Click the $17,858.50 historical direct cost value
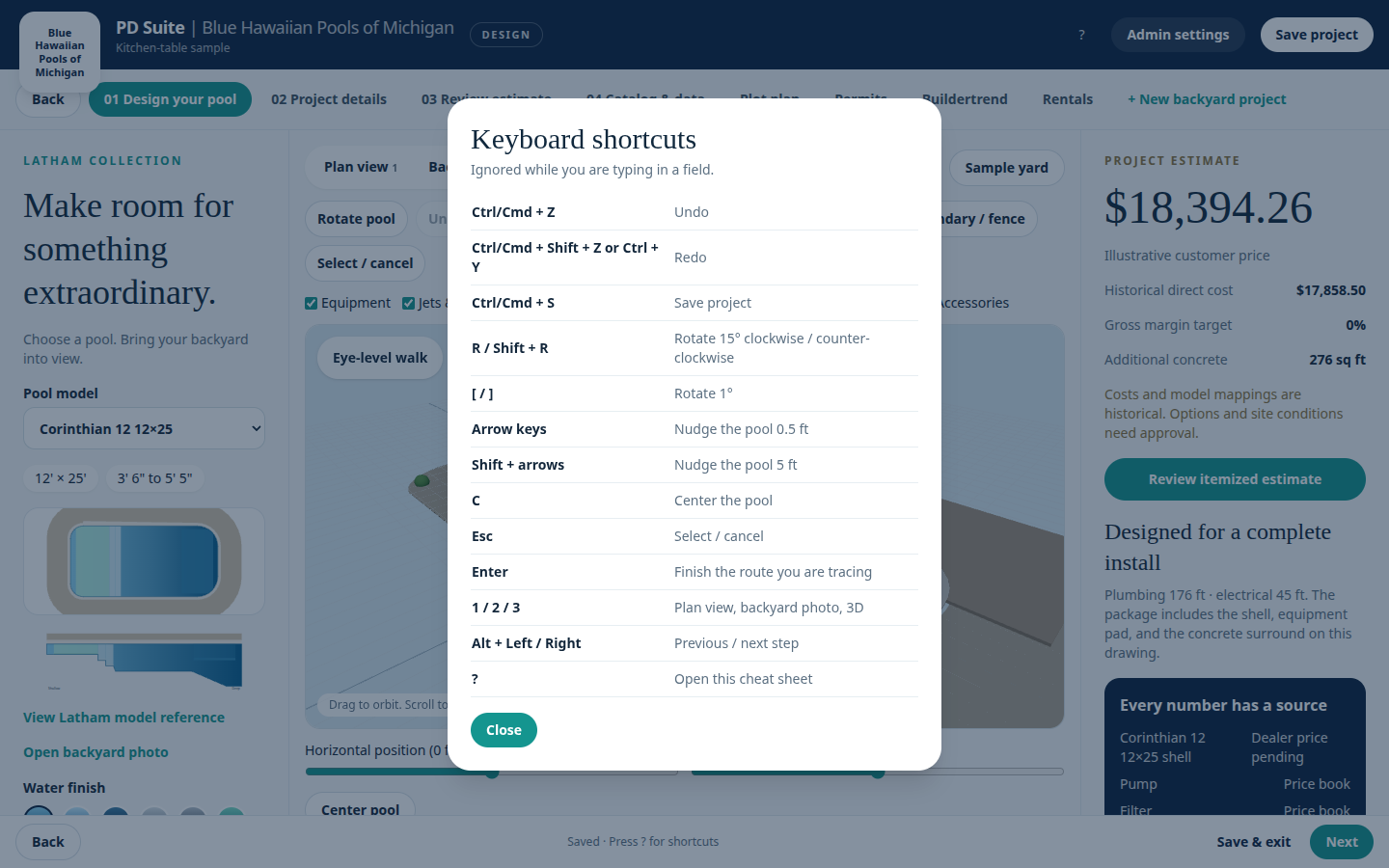 [x=1330, y=290]
